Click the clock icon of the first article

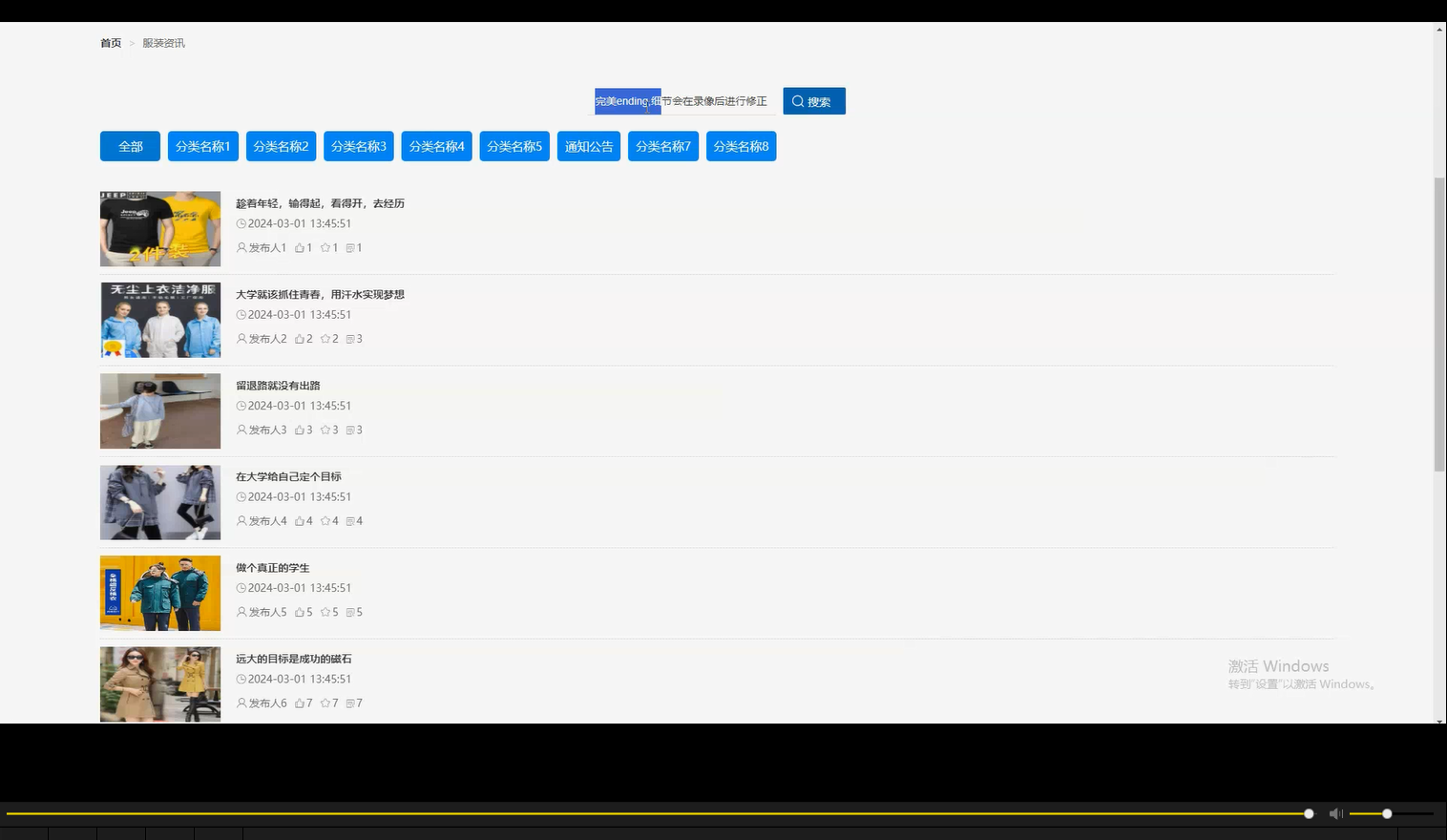(241, 223)
